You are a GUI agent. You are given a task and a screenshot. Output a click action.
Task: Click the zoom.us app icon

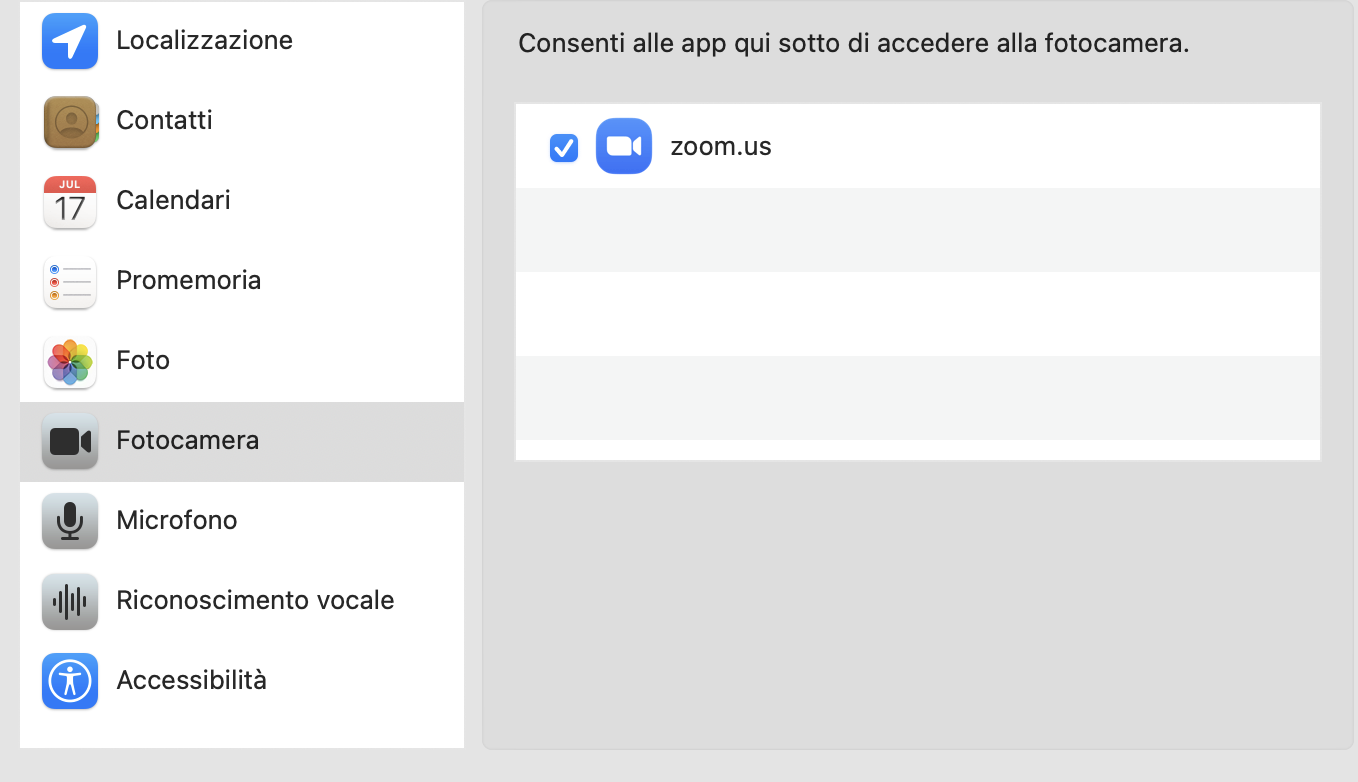click(x=624, y=147)
